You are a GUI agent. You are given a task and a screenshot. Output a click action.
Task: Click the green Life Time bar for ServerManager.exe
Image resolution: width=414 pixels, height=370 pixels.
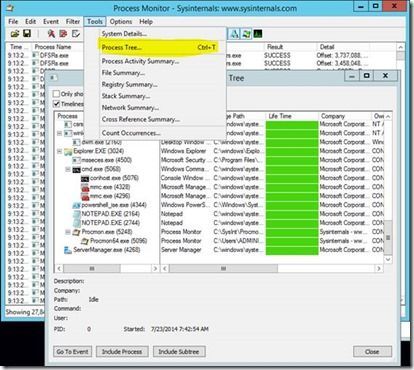point(292,250)
